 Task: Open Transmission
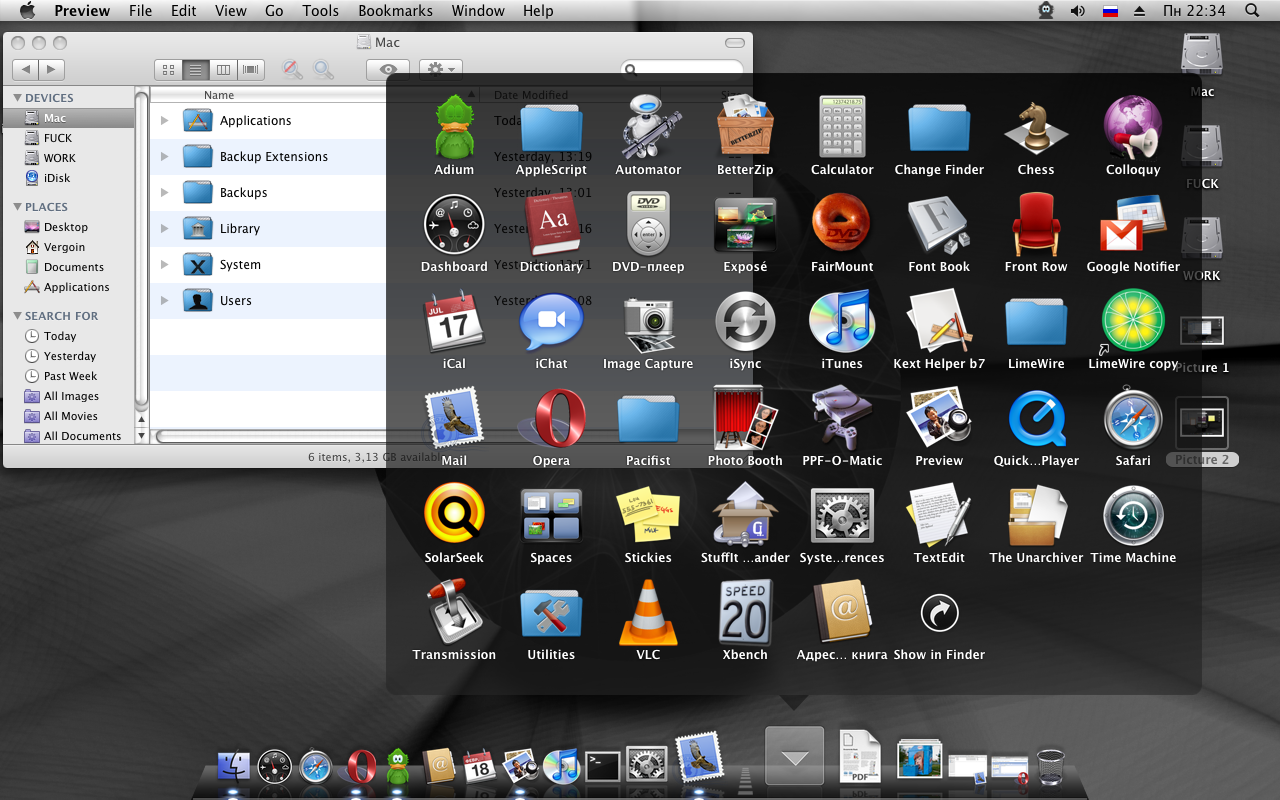point(454,613)
